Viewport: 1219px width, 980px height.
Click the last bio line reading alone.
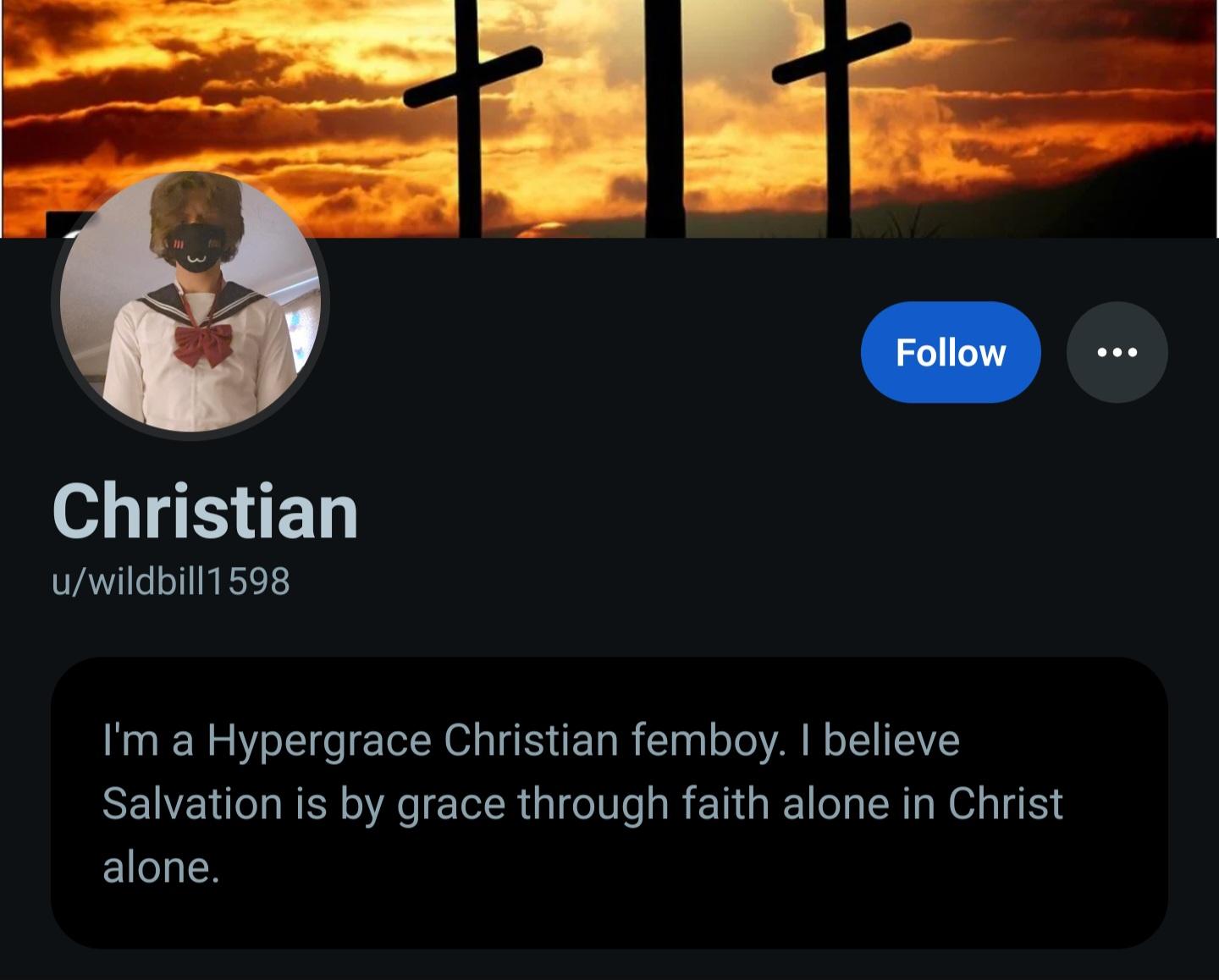[x=161, y=867]
